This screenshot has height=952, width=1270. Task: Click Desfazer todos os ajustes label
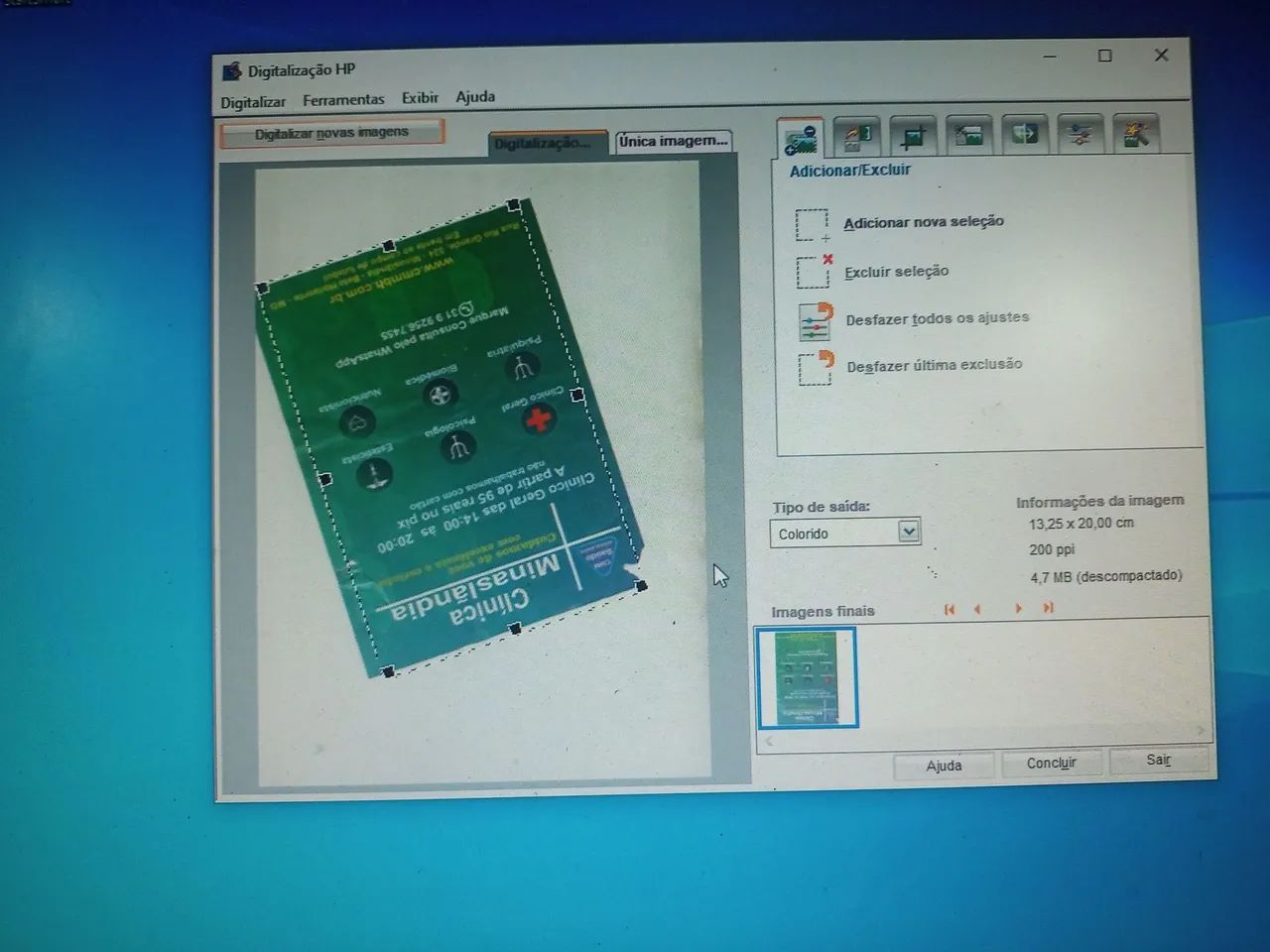click(937, 318)
